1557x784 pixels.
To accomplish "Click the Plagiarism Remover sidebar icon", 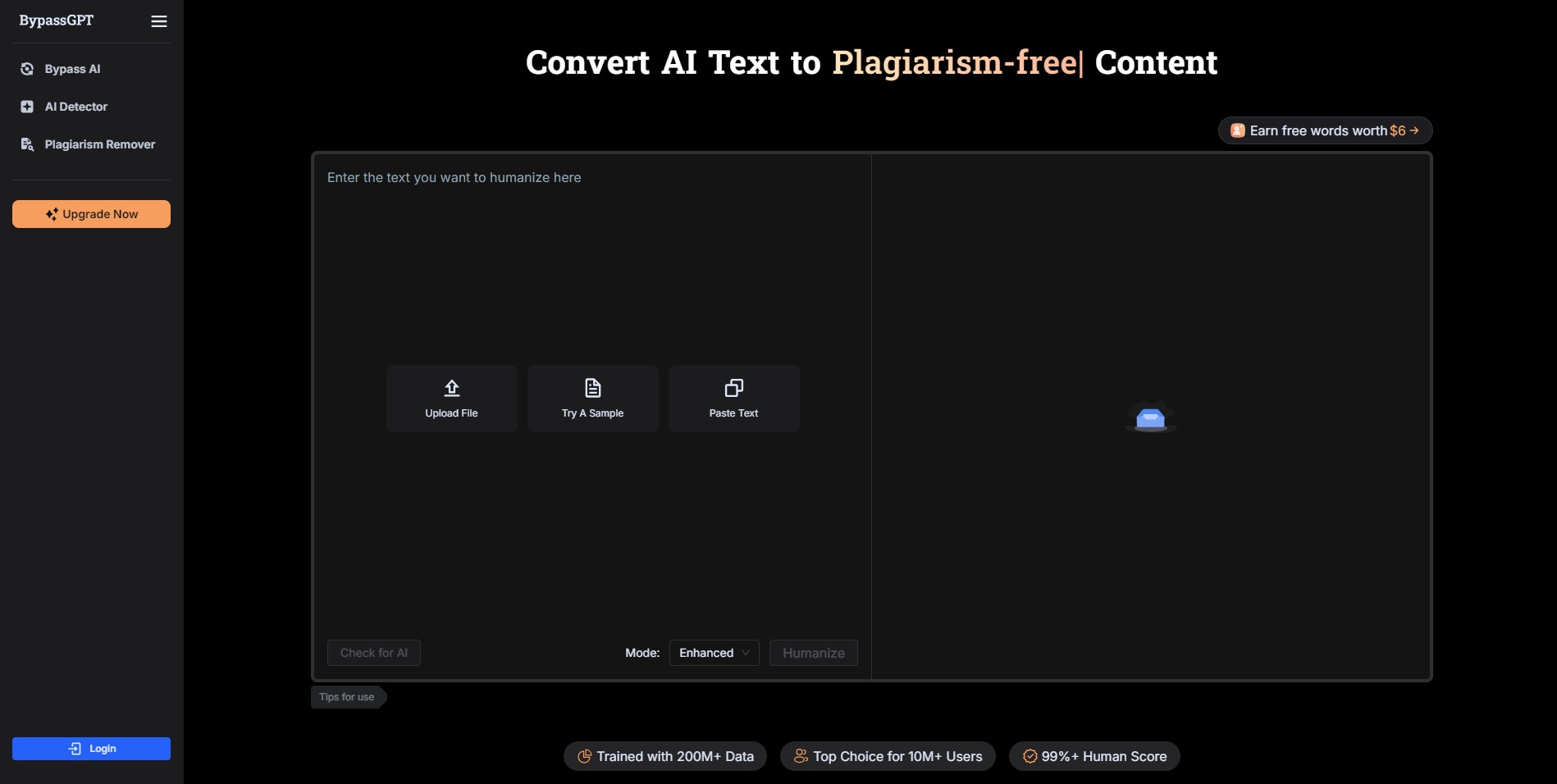I will click(27, 144).
